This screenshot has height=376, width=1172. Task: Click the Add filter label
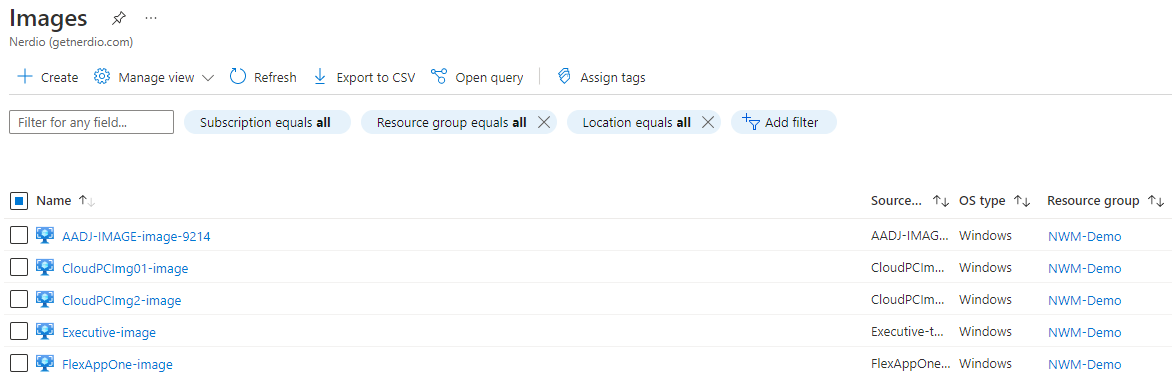pyautogui.click(x=792, y=123)
